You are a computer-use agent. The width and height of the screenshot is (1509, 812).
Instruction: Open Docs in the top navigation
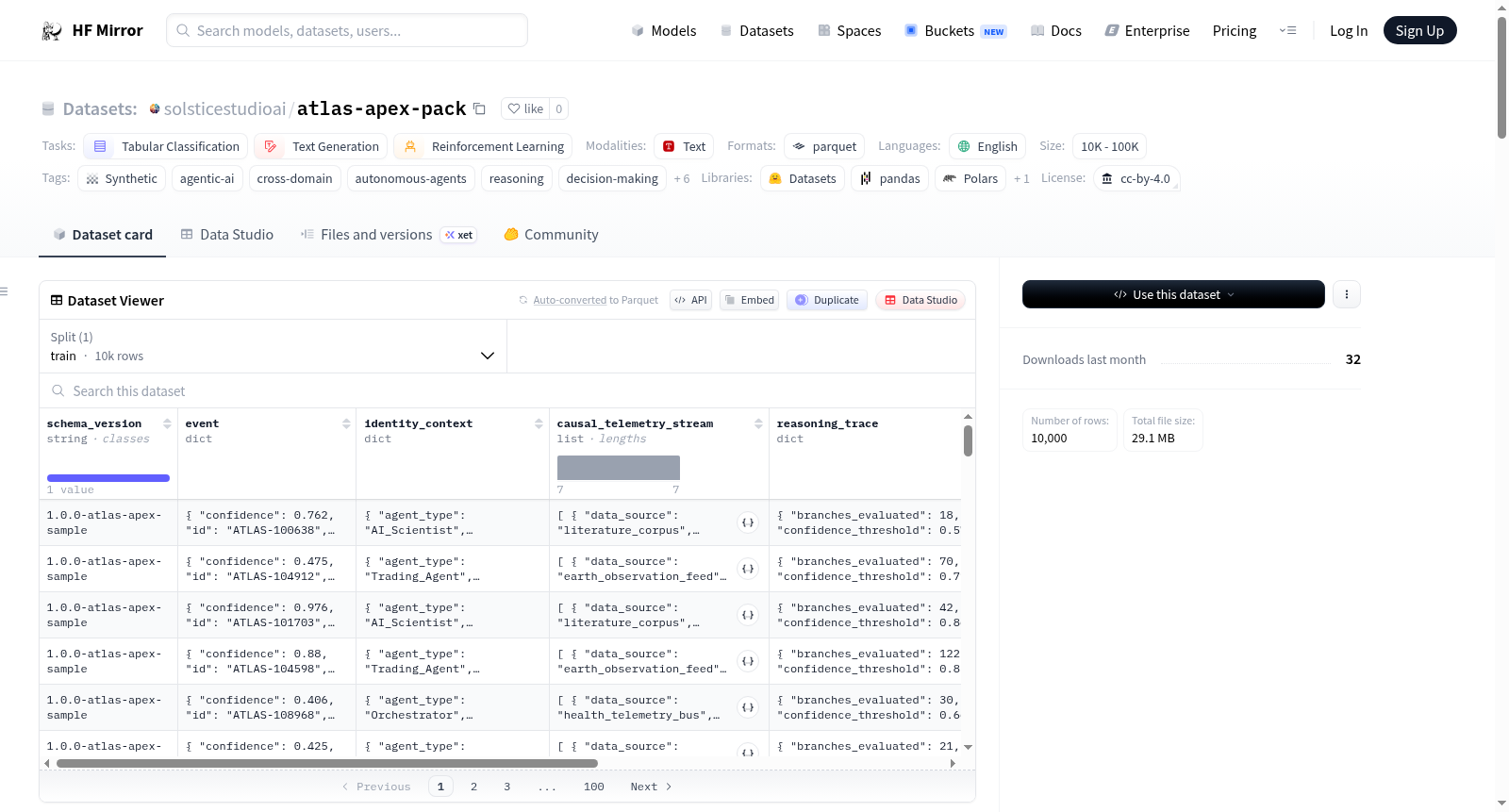click(x=1056, y=31)
